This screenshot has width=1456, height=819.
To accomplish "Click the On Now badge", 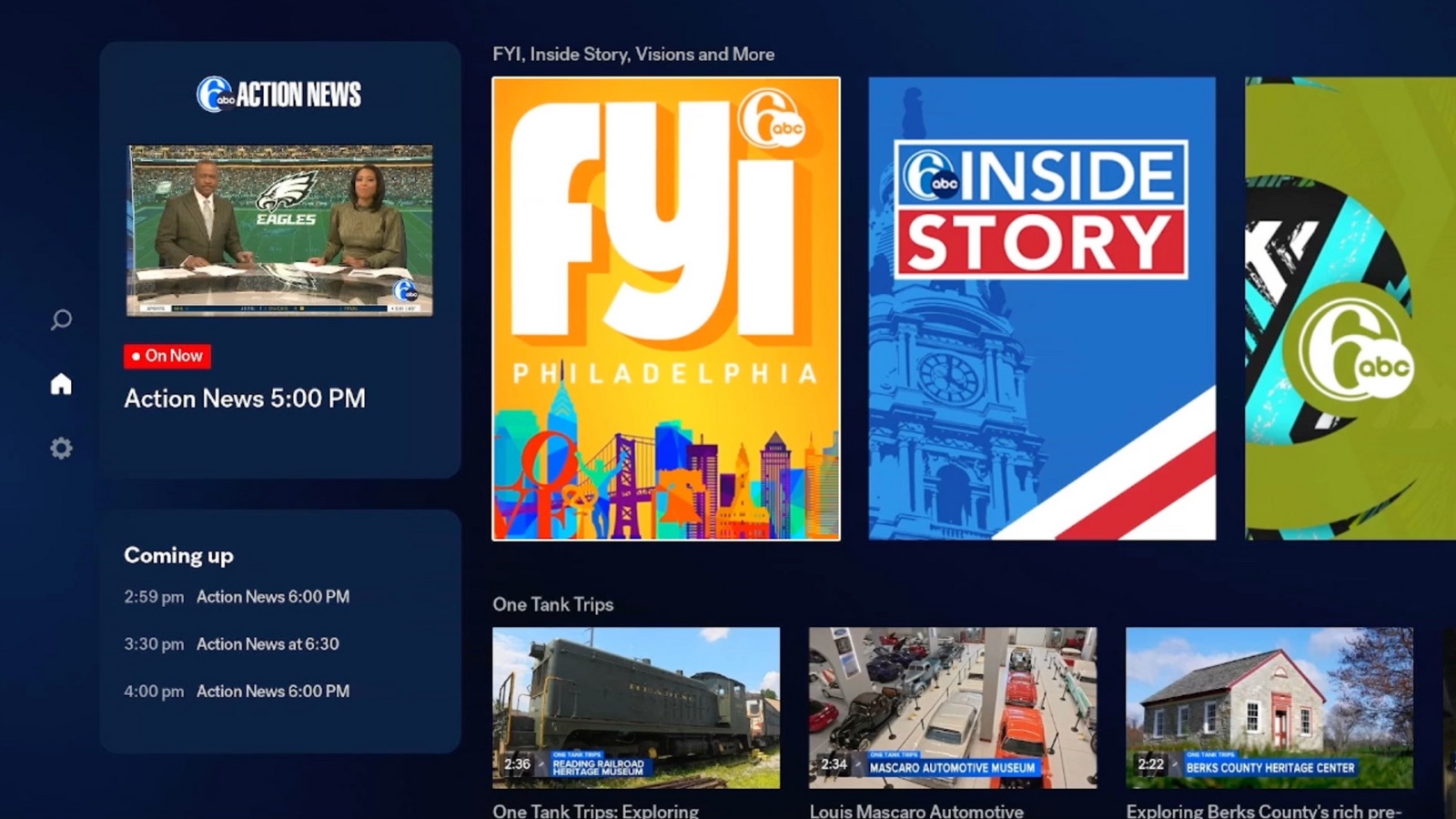I will pyautogui.click(x=167, y=356).
